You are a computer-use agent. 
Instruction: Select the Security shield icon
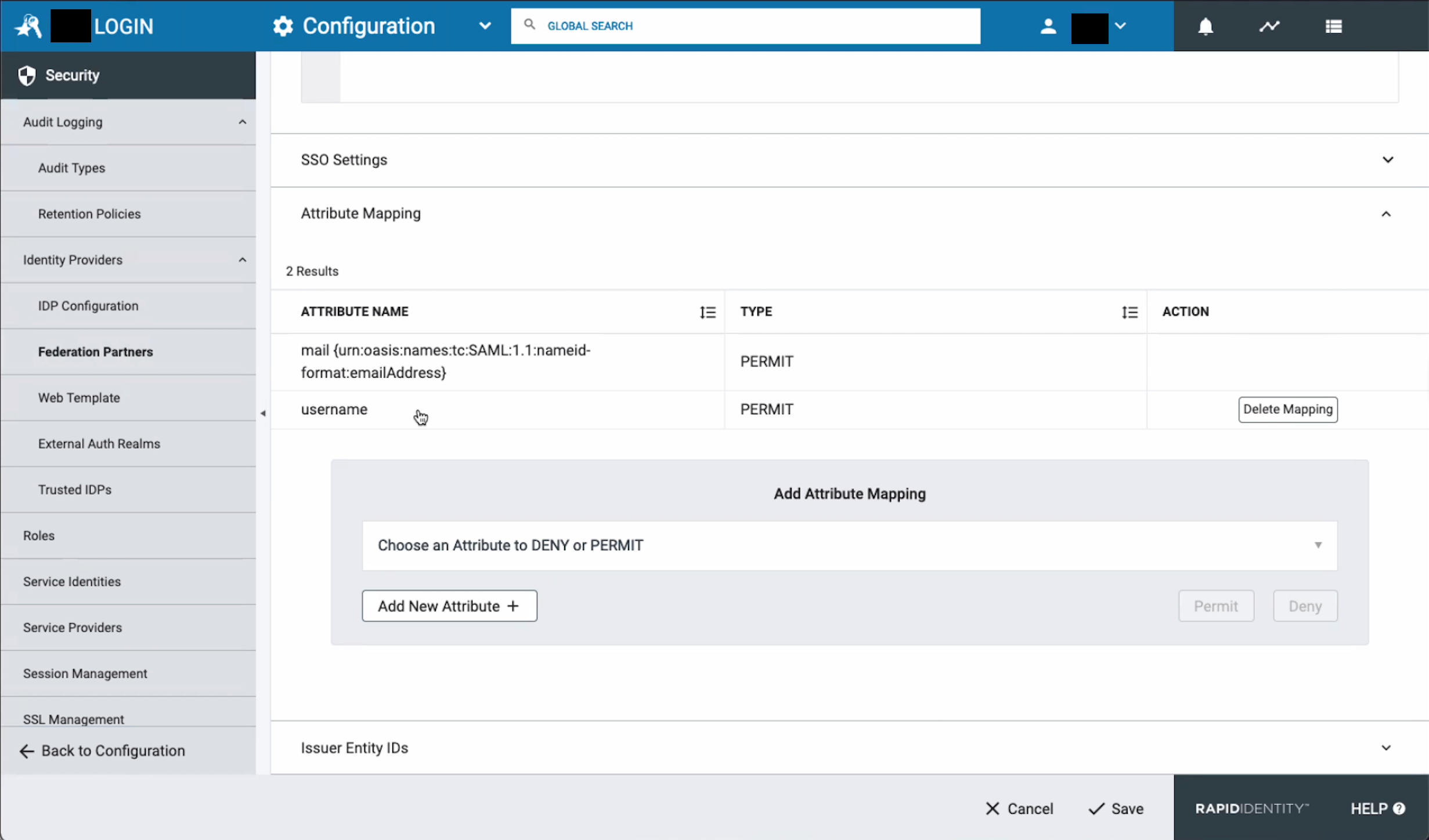[x=27, y=75]
